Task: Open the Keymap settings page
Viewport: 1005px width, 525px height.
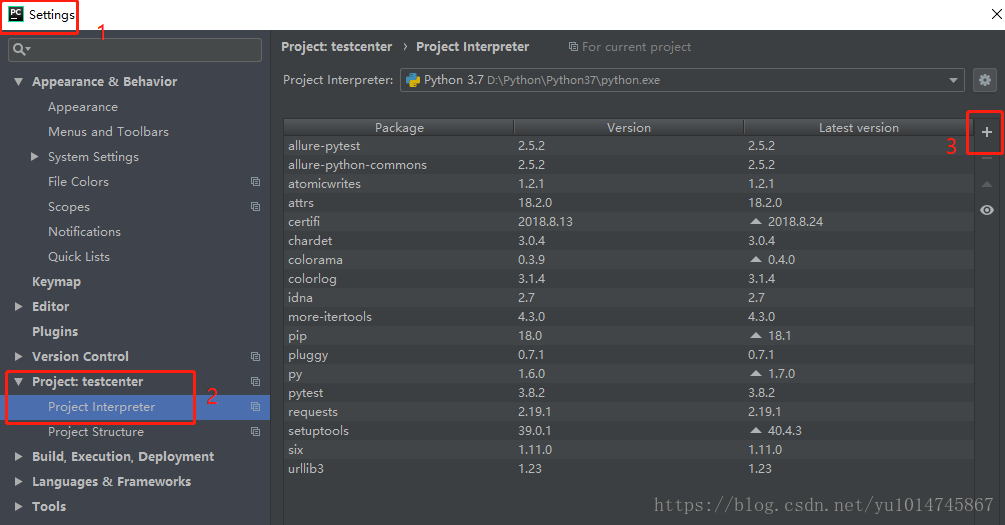Action: pyautogui.click(x=56, y=281)
